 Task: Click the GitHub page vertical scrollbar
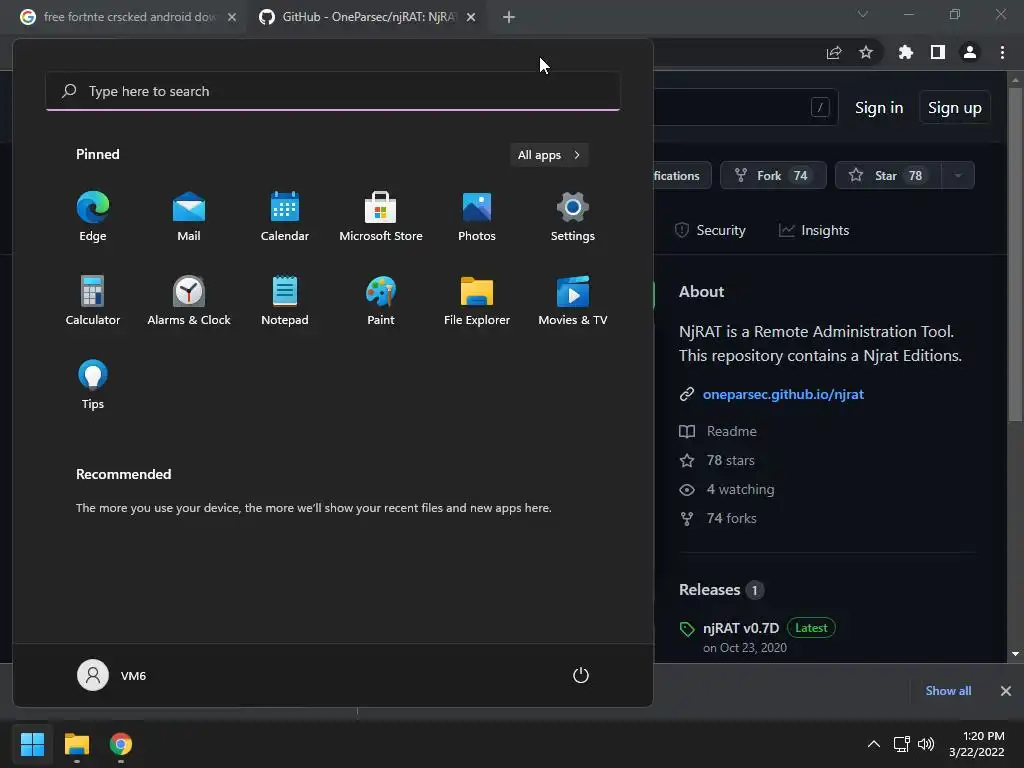1015,255
